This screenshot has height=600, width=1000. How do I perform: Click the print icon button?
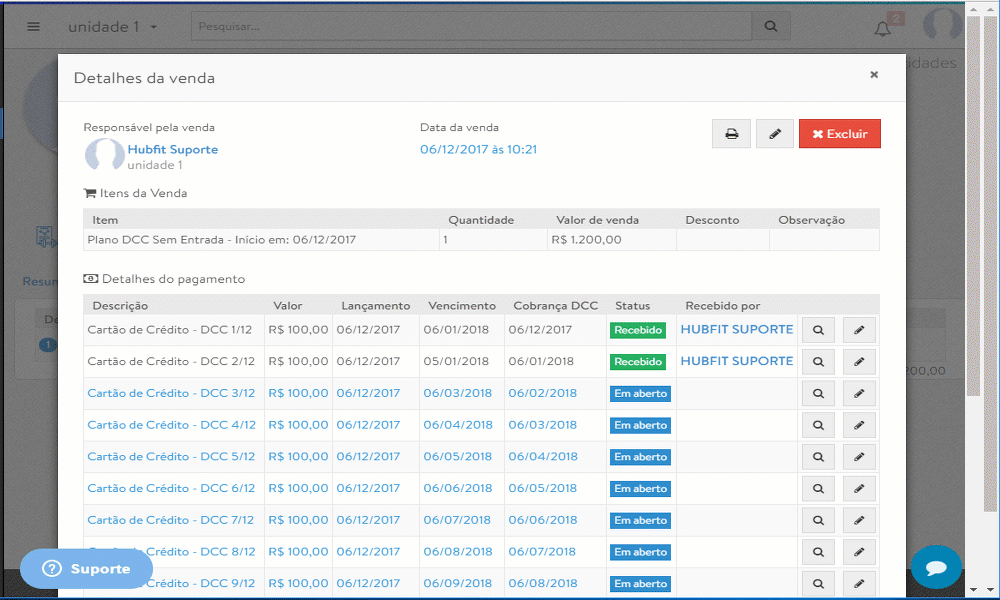731,134
